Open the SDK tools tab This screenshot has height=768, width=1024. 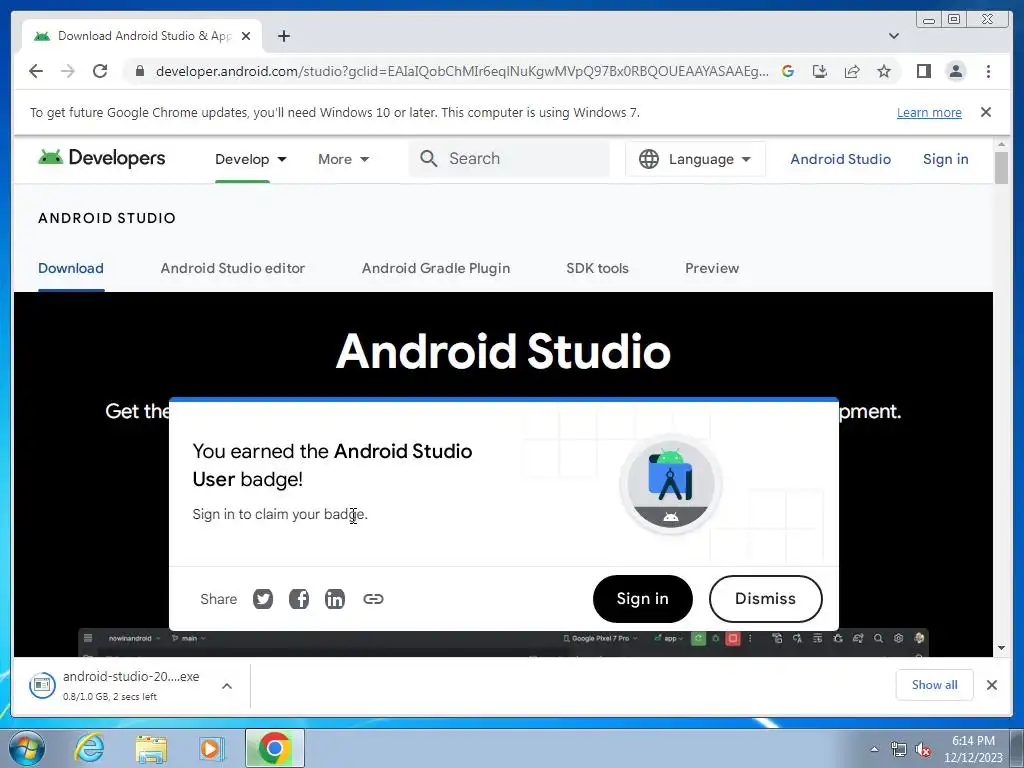pyautogui.click(x=597, y=268)
